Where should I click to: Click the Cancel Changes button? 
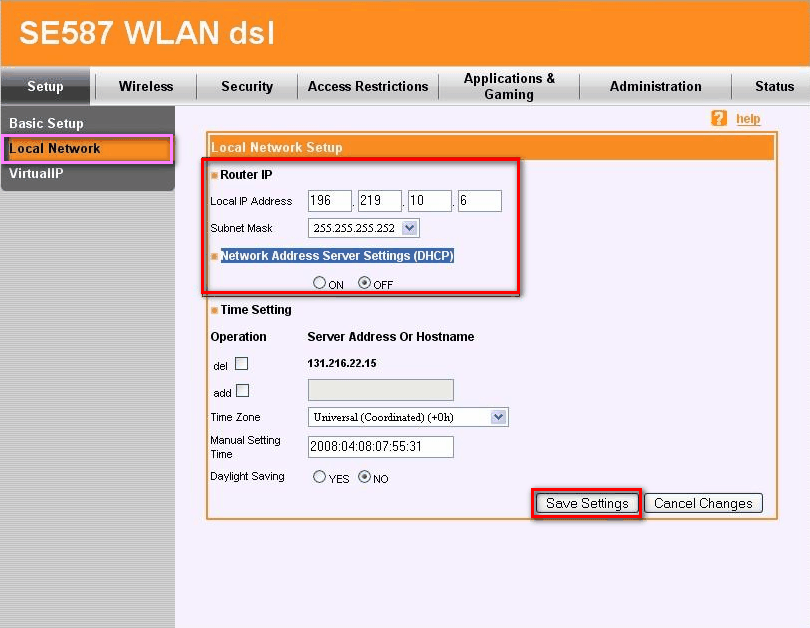pyautogui.click(x=703, y=503)
